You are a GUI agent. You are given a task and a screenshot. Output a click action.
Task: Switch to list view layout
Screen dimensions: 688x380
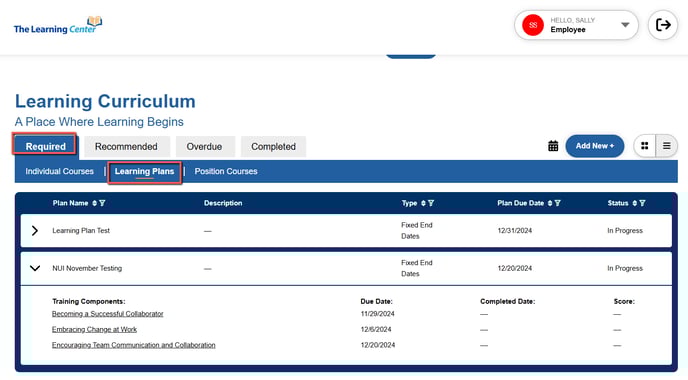point(666,146)
